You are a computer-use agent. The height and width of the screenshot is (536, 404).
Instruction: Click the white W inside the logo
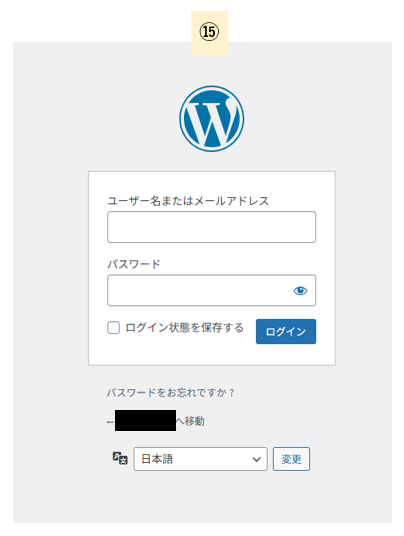click(x=212, y=119)
